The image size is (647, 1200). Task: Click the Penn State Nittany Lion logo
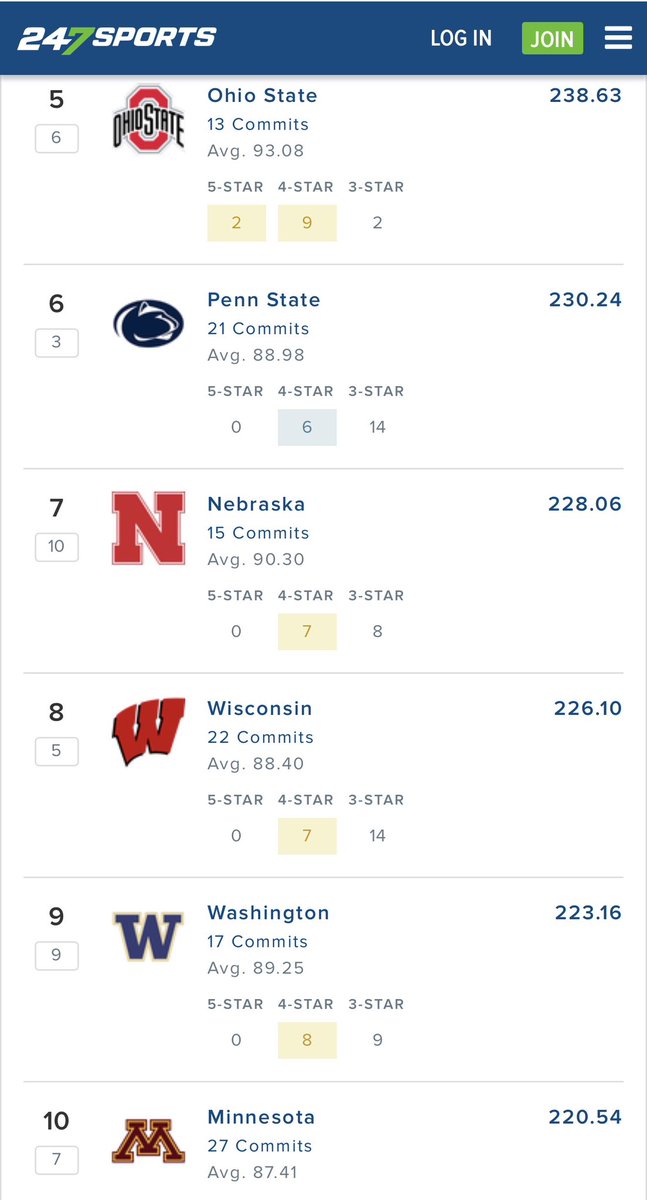tap(148, 324)
